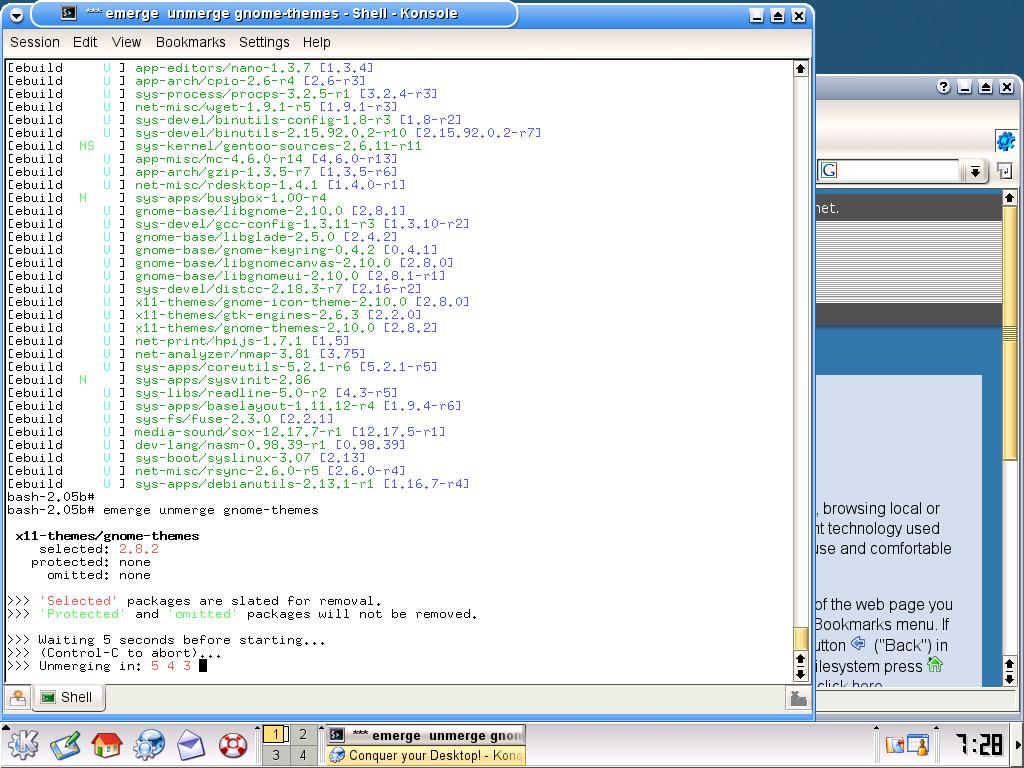Launch the mail envelope icon in panel
The height and width of the screenshot is (768, 1024).
tap(190, 744)
